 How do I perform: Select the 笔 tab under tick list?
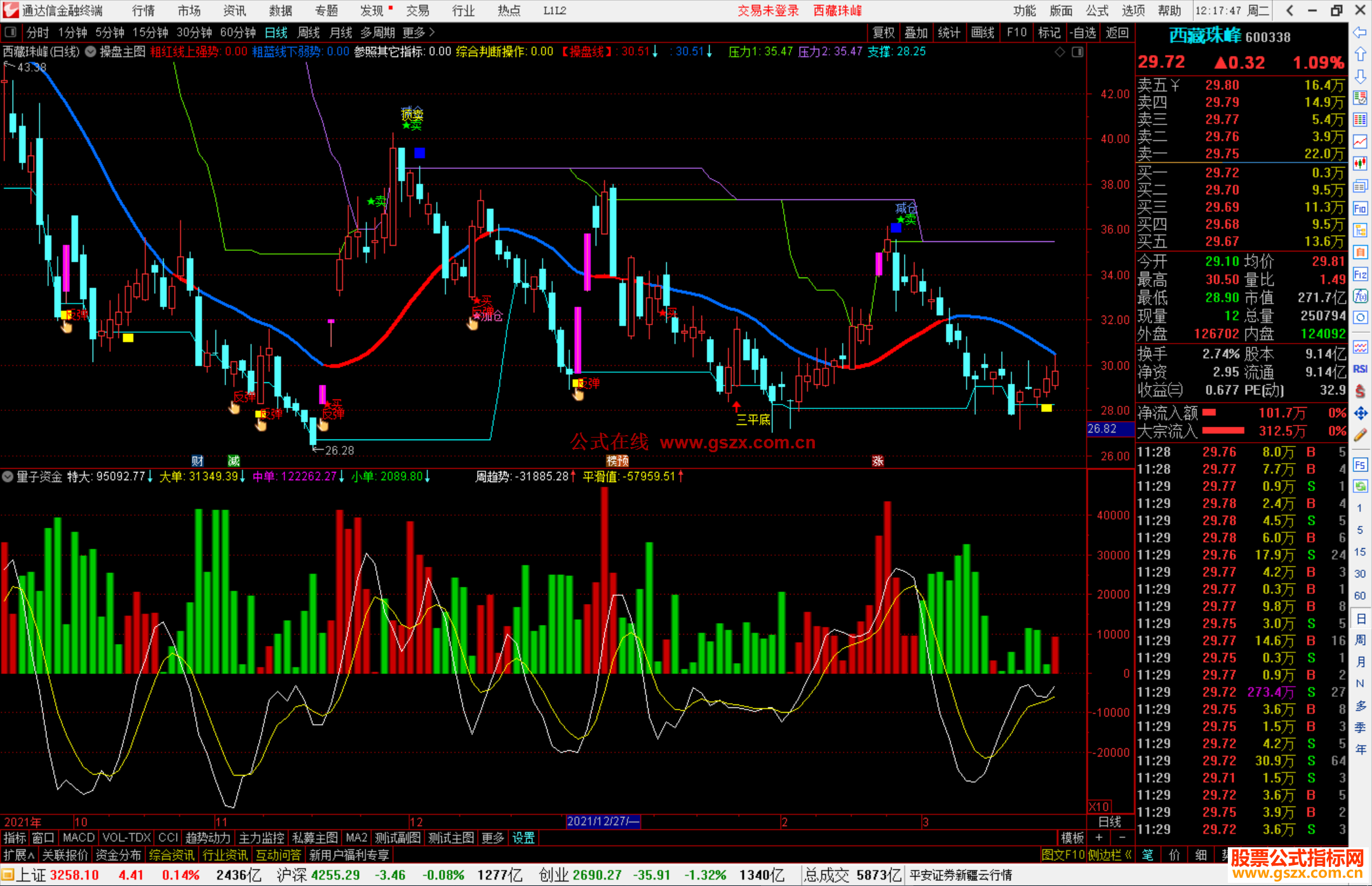(1147, 855)
